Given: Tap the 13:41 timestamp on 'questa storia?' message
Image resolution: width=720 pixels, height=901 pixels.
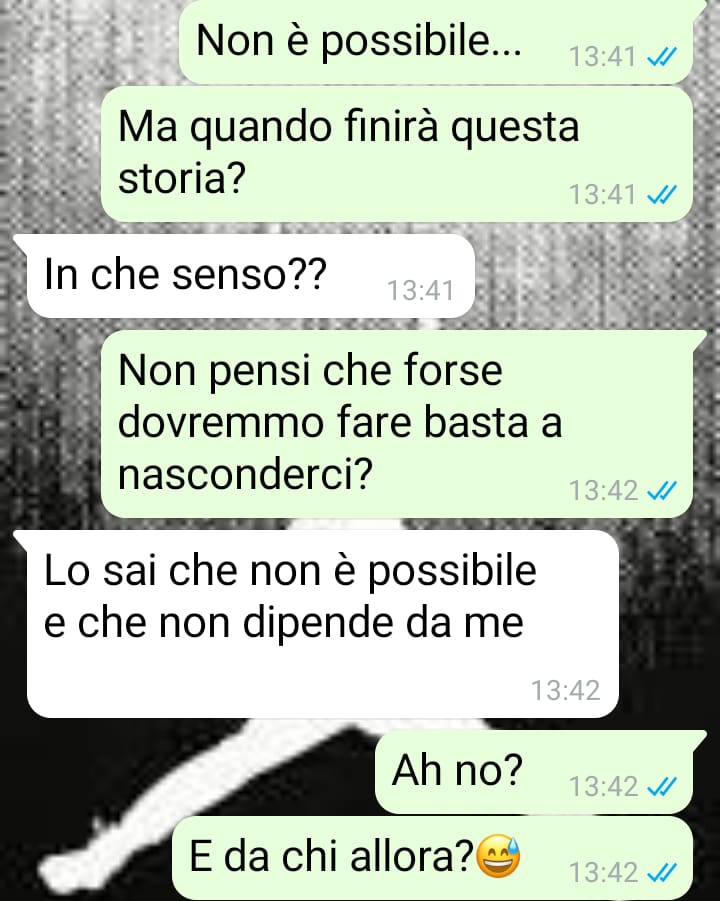Looking at the screenshot, I should click(x=602, y=194).
